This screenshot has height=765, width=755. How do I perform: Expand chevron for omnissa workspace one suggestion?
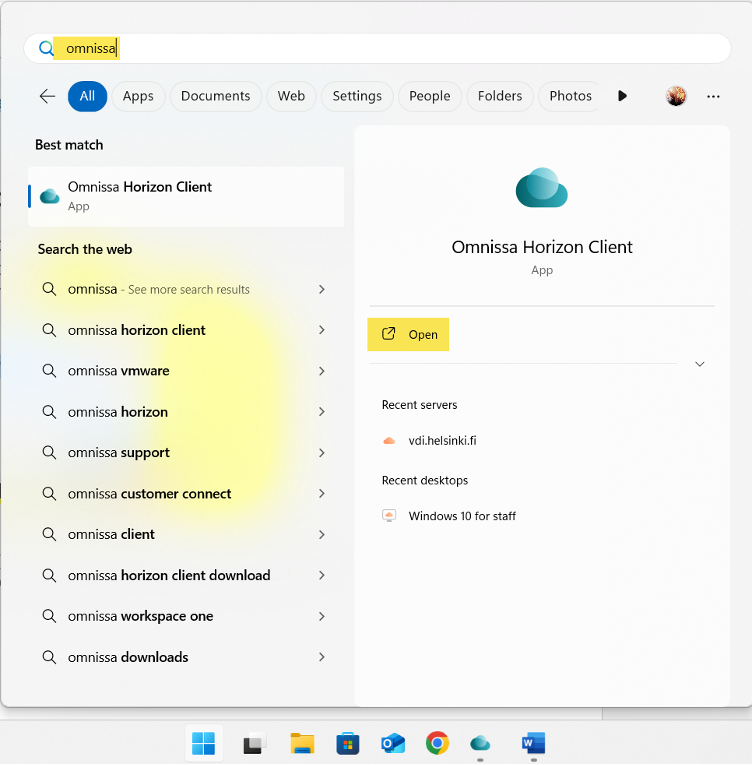point(321,616)
